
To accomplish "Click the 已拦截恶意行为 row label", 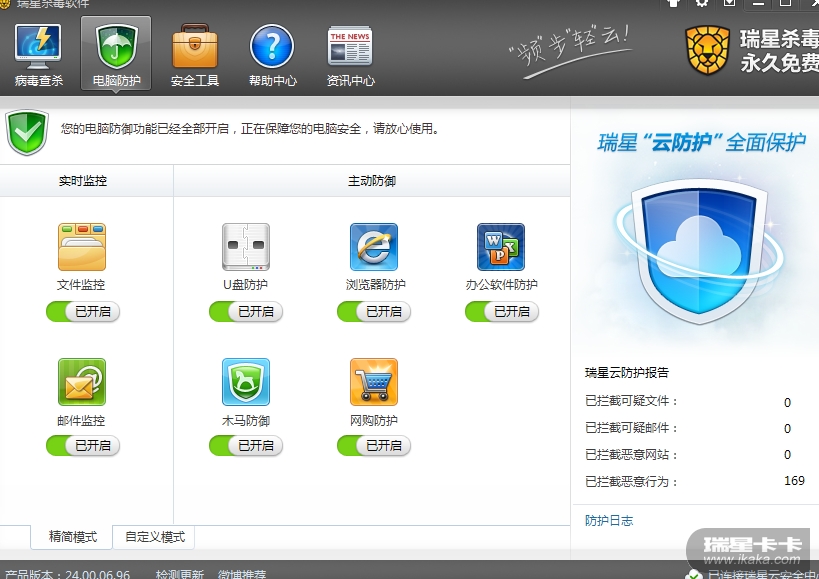I will [631, 481].
